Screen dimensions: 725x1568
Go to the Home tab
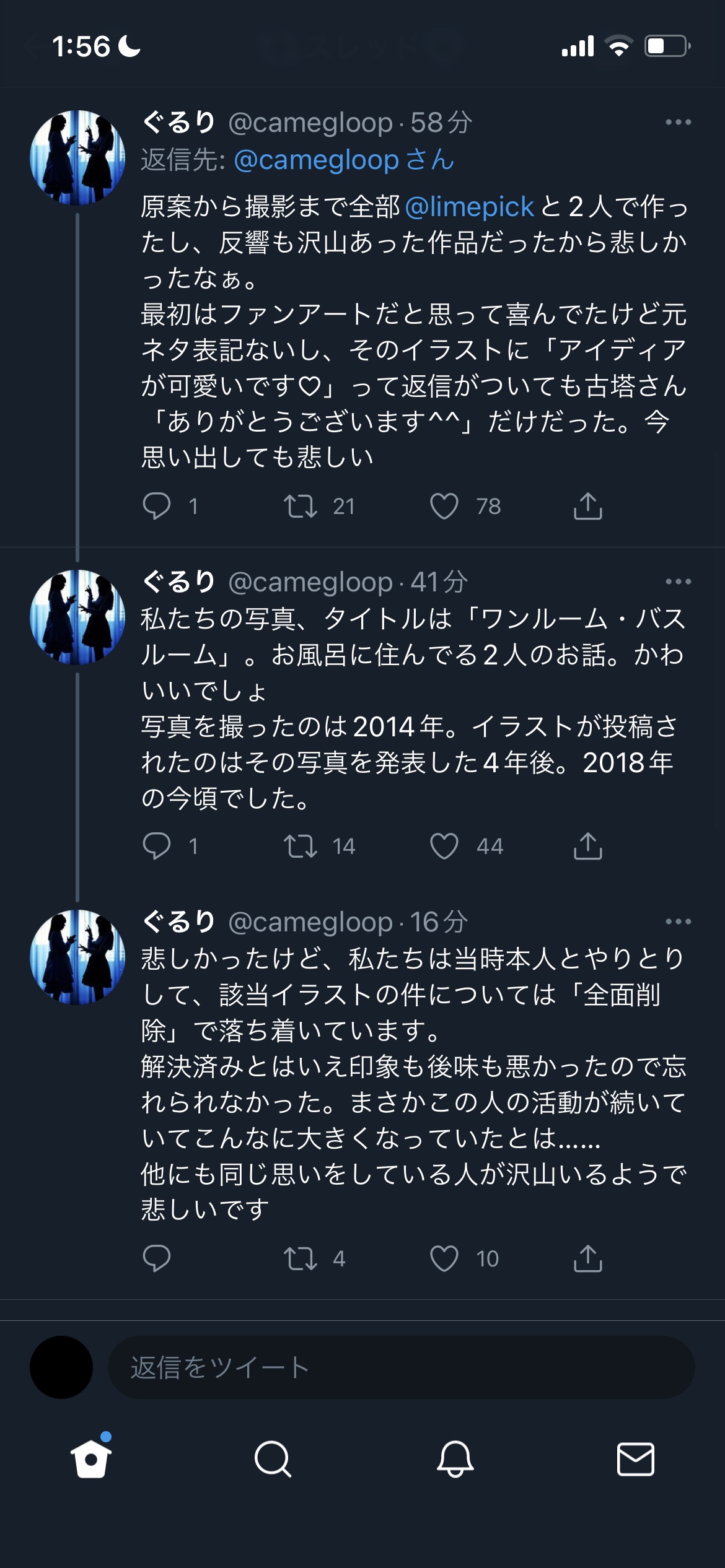[x=91, y=1459]
